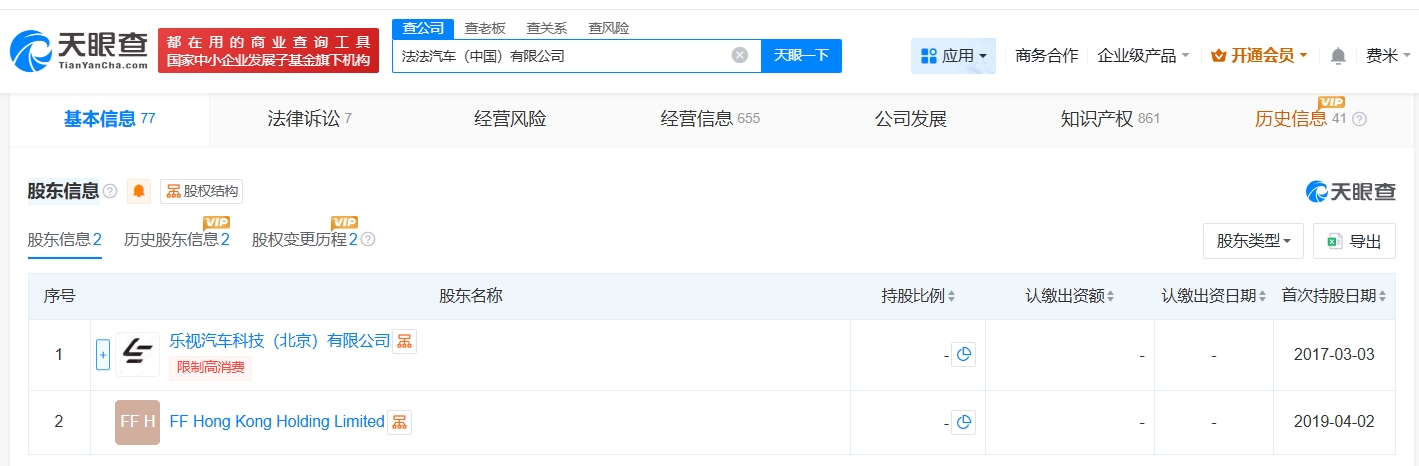
Task: Open equity structure icon for FF Hong Kong Holding
Action: (399, 422)
